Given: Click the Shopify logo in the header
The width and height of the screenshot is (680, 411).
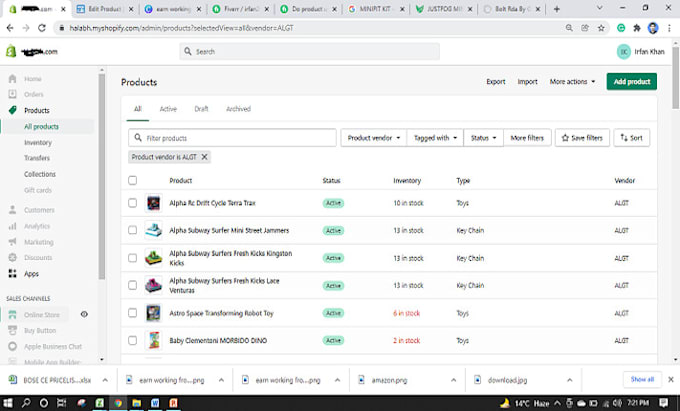Looking at the screenshot, I should click(11, 52).
